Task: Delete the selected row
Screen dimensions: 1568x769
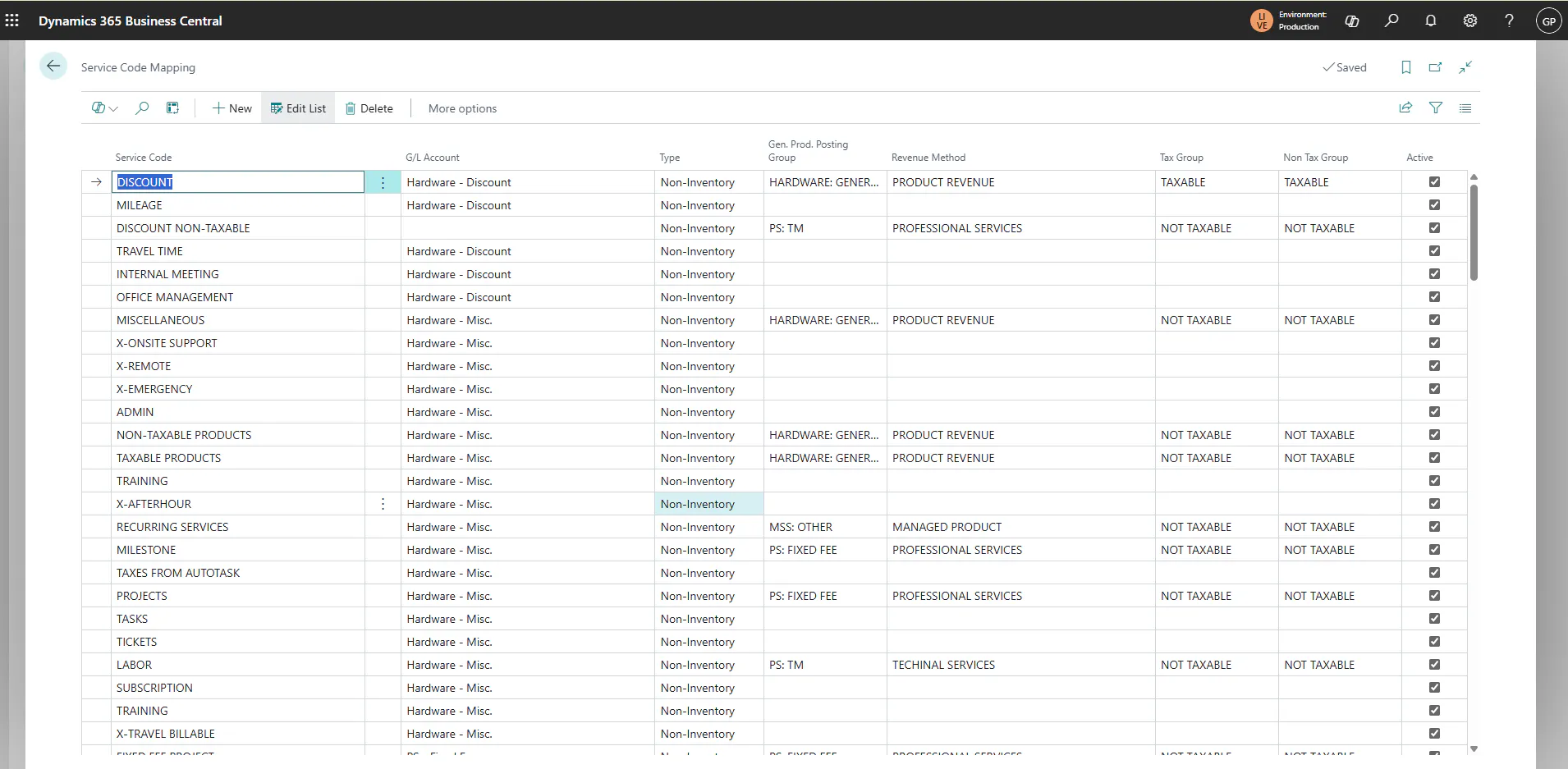Action: (369, 108)
